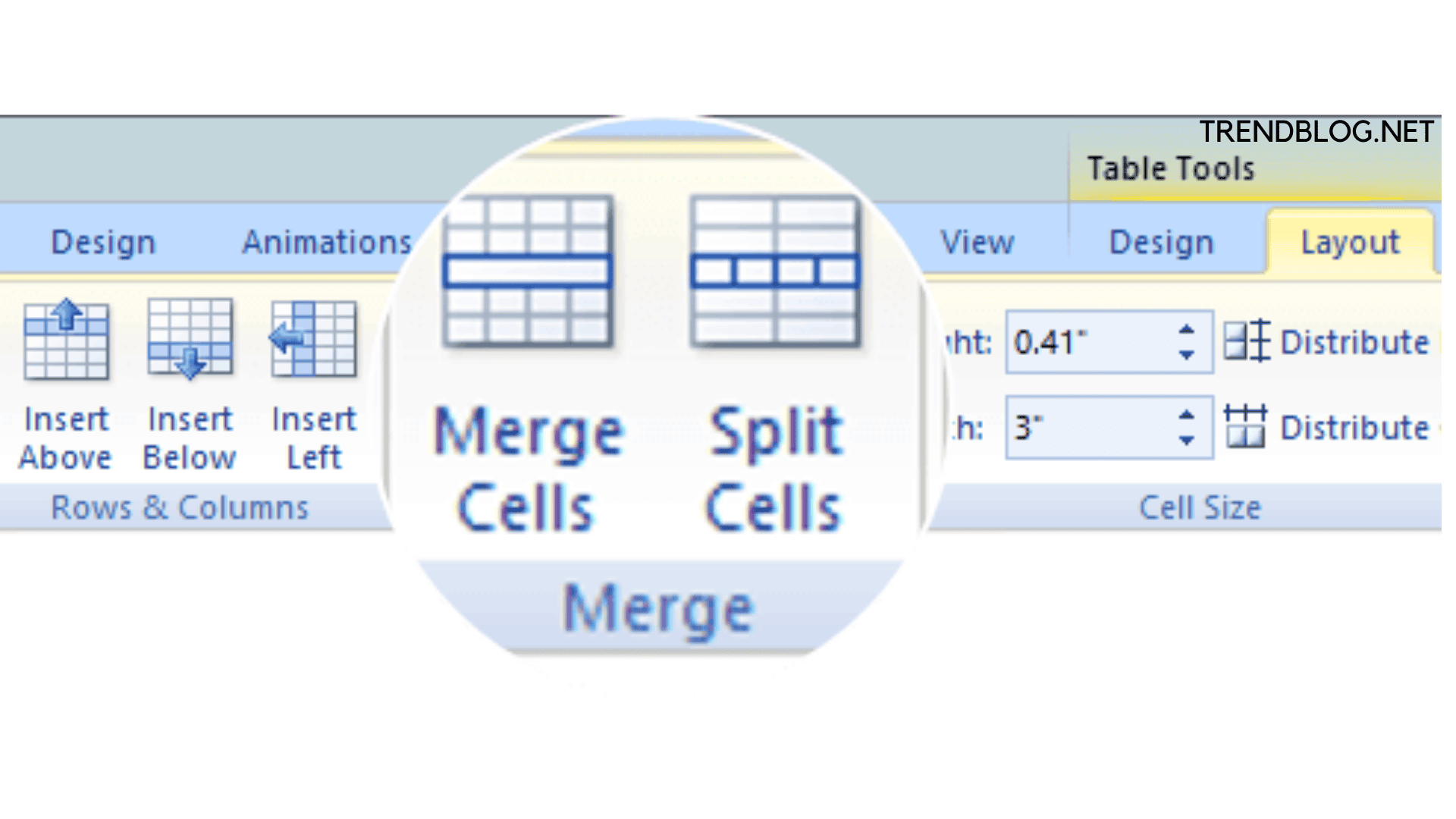Toggle the Table Tools Design tab
1456x819 pixels.
[1158, 241]
